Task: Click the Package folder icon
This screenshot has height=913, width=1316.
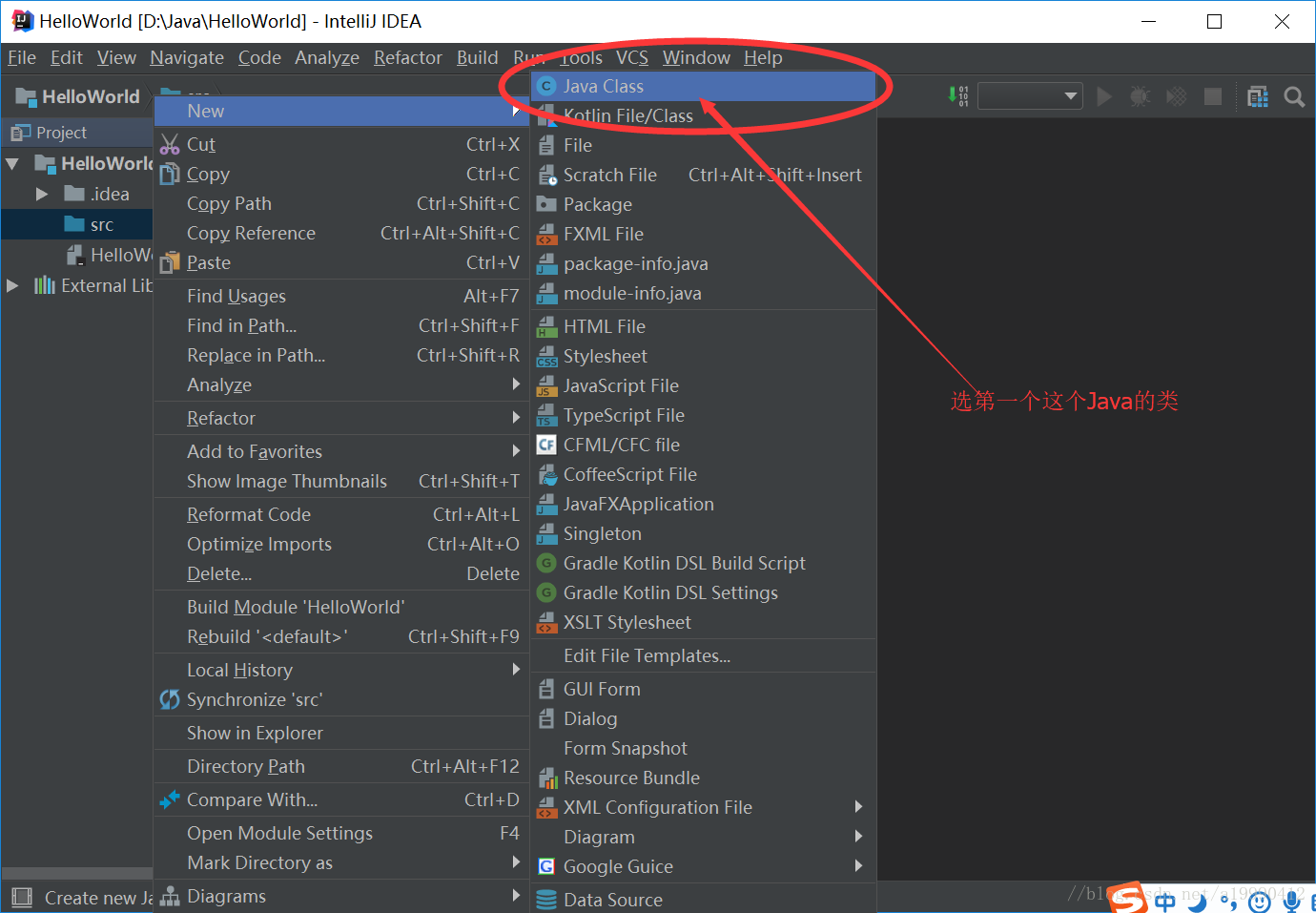Action: tap(546, 204)
